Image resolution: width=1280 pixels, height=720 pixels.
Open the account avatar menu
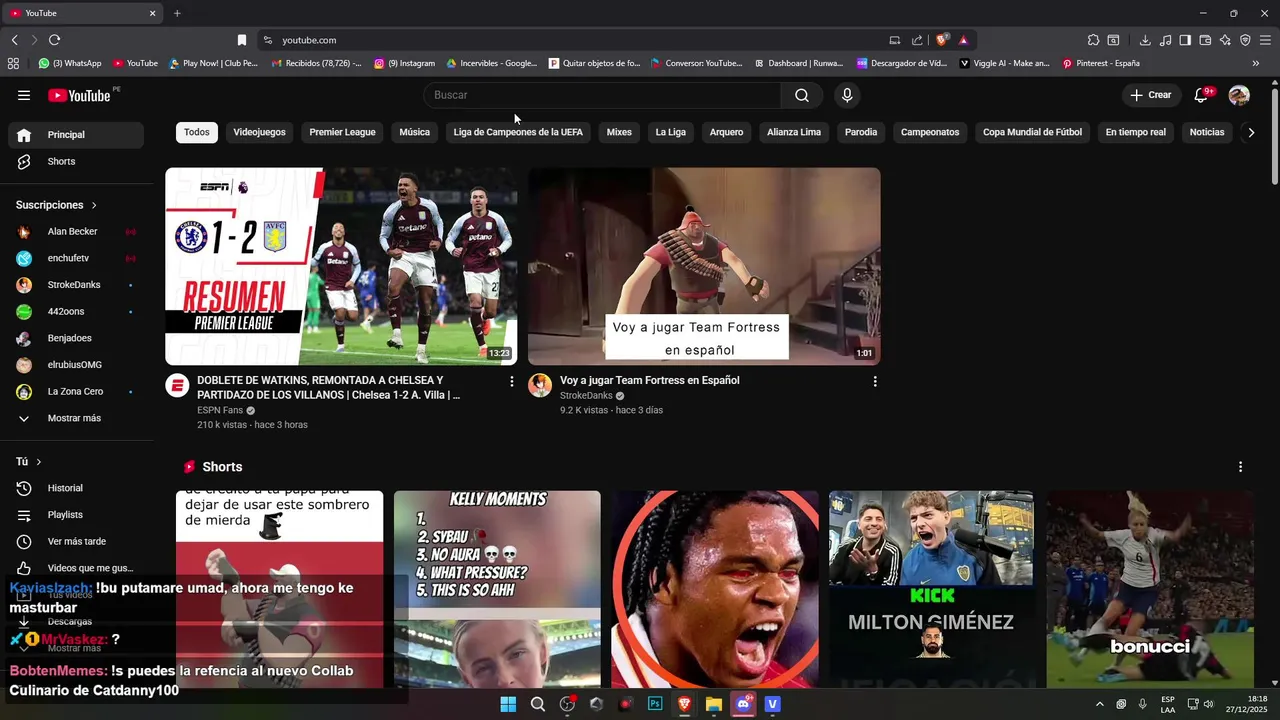(1239, 95)
